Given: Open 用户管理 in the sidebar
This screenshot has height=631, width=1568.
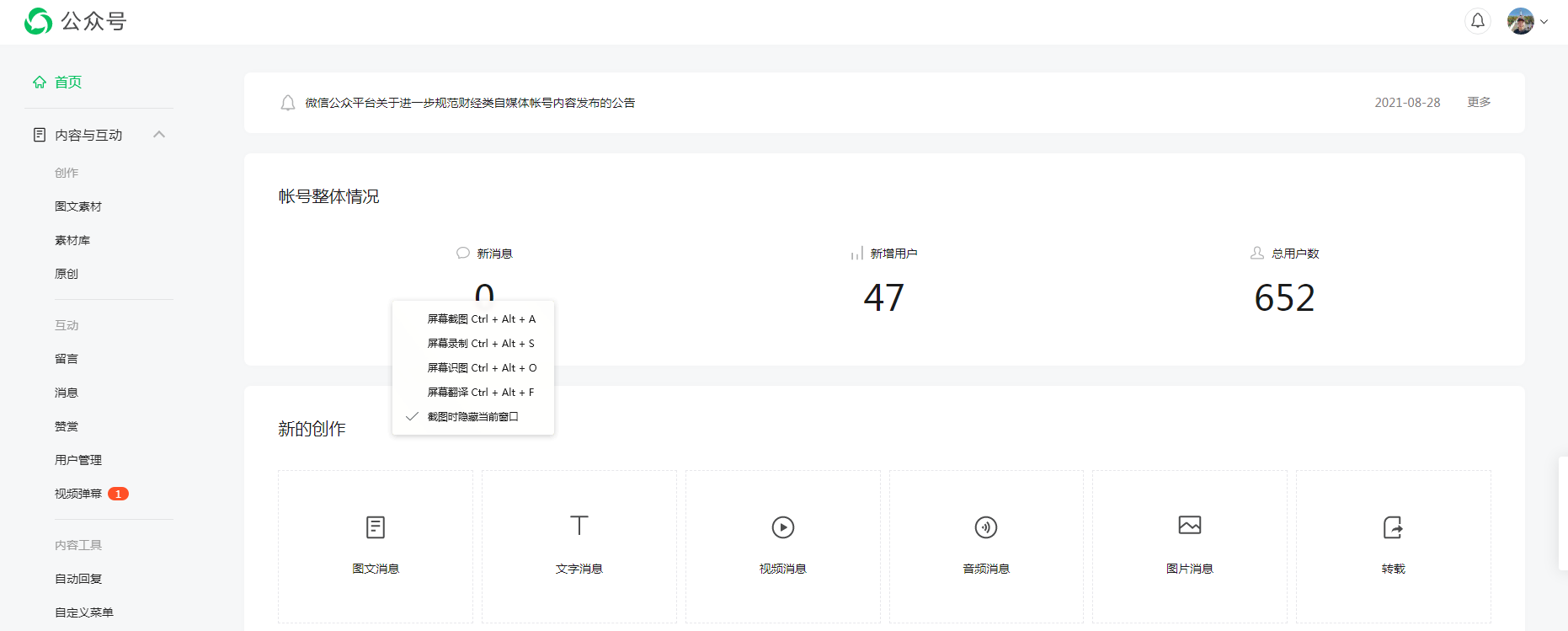Looking at the screenshot, I should pos(78,460).
